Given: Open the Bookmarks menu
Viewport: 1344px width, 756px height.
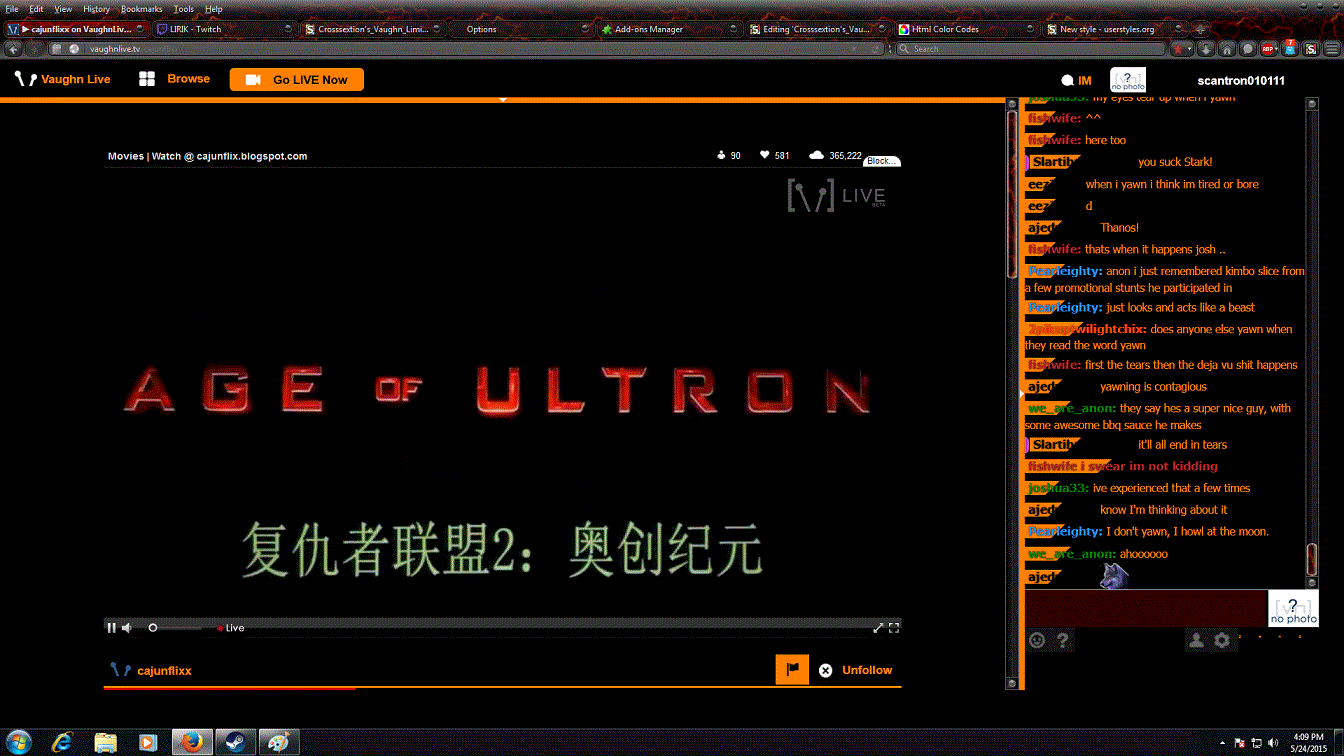Looking at the screenshot, I should tap(141, 9).
